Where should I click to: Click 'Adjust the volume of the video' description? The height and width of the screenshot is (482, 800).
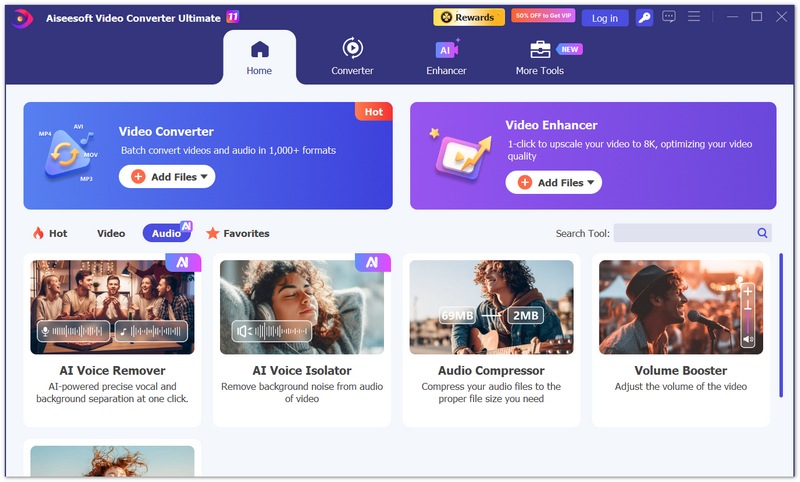[x=681, y=387]
